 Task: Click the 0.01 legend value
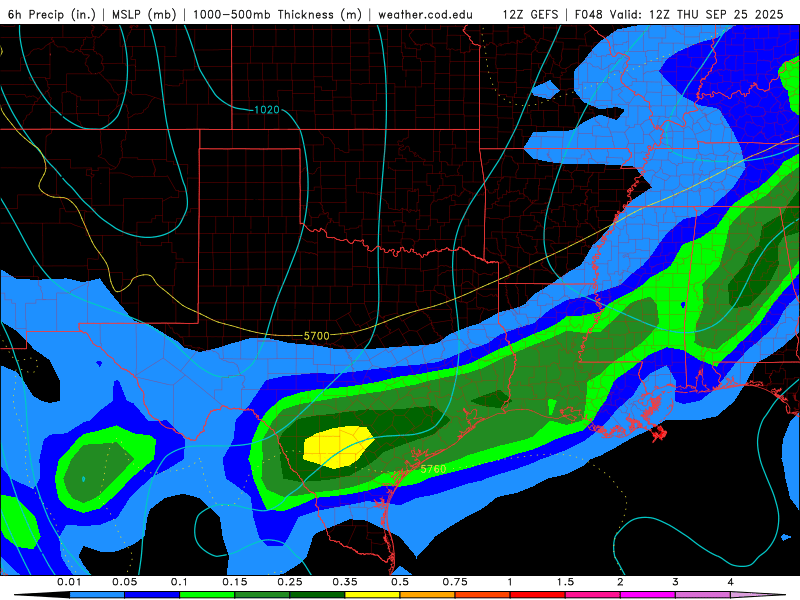coord(68,582)
